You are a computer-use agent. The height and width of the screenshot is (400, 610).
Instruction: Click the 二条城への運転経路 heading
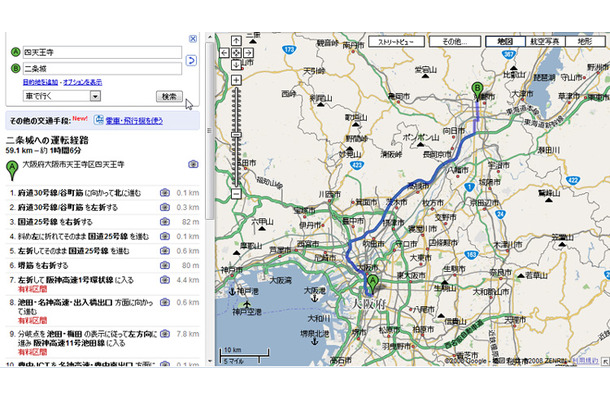click(47, 140)
